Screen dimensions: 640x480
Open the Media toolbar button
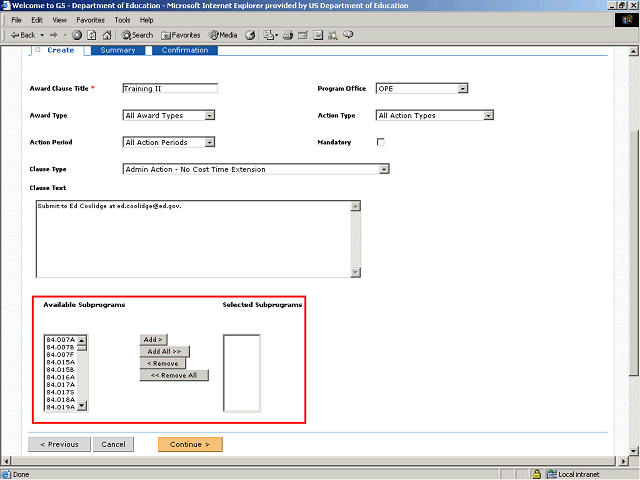coord(223,35)
